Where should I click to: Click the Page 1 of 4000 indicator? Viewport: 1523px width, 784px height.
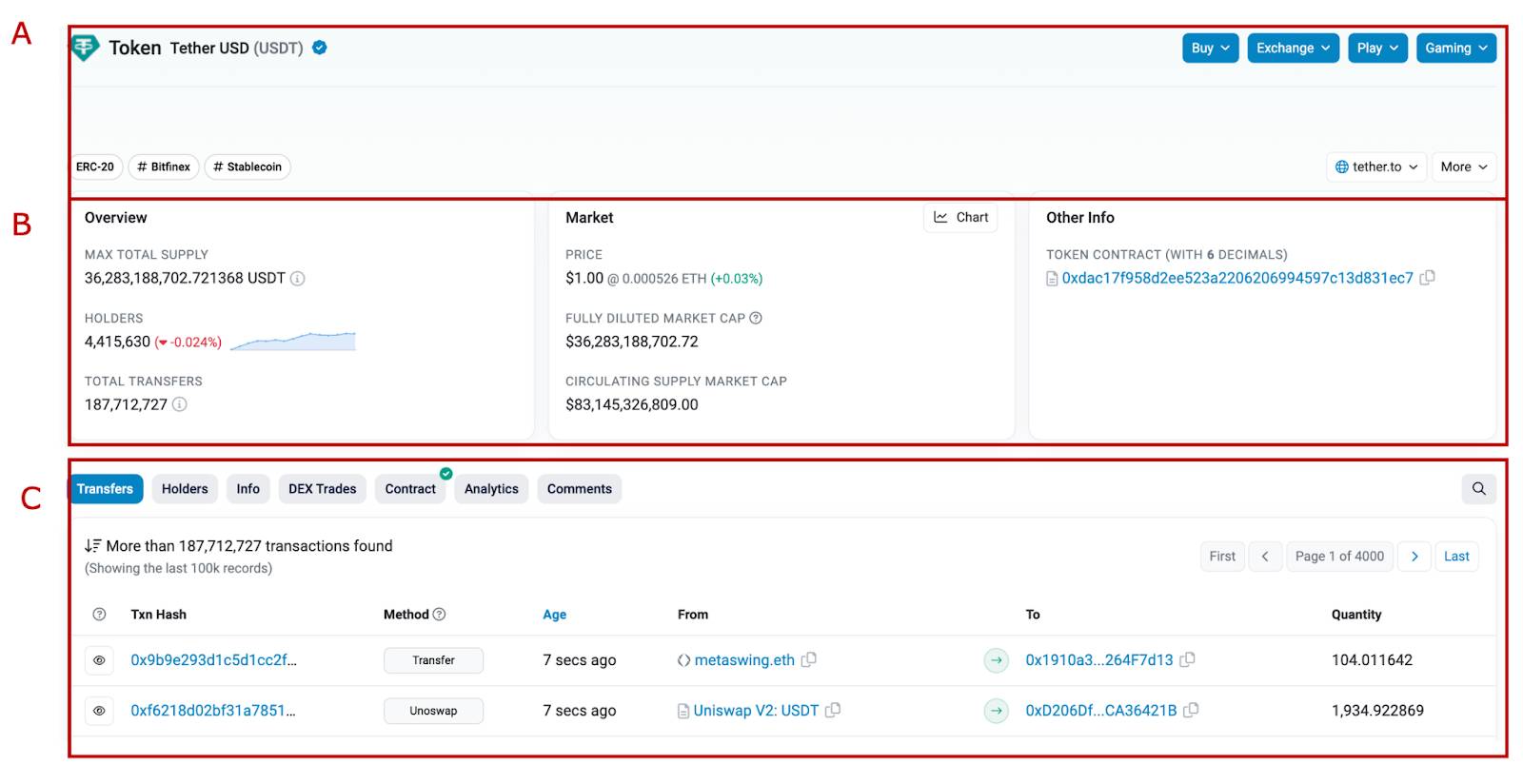tap(1339, 557)
